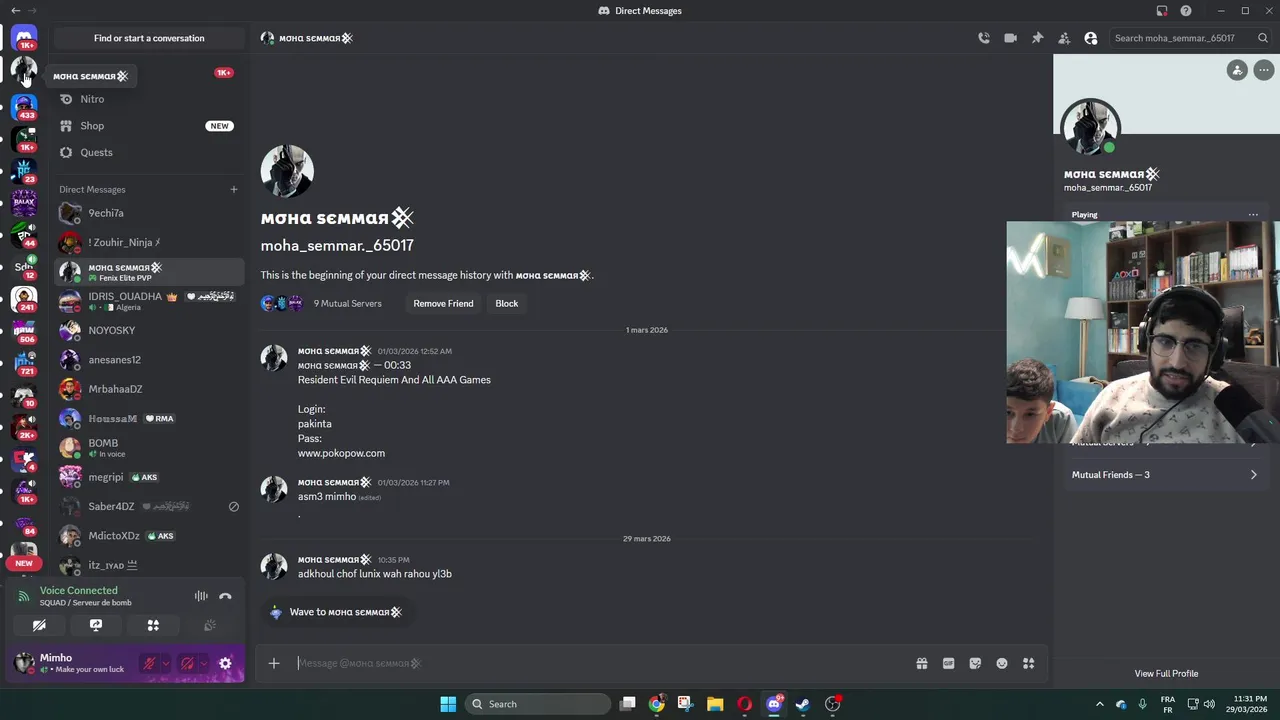Open noise suppression waveform icon
Screen dimensions: 1280x720
[x=201, y=596]
